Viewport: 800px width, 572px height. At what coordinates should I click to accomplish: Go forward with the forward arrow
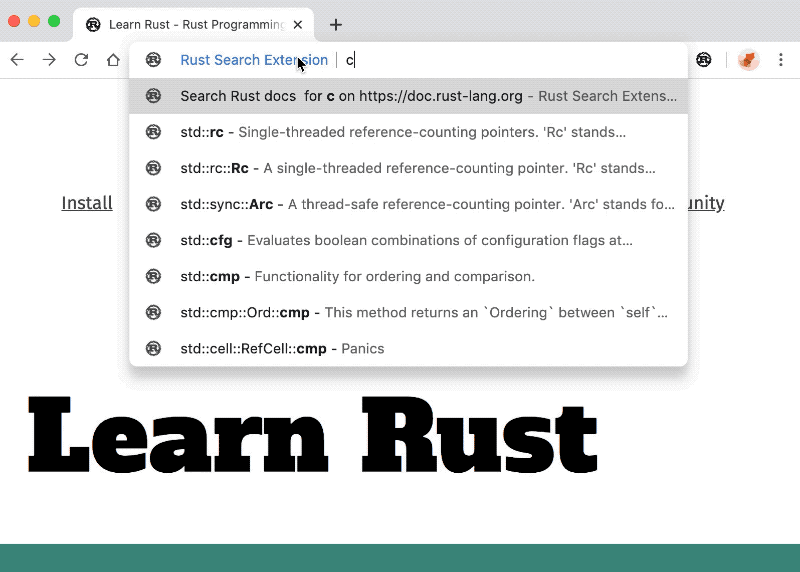(x=49, y=60)
